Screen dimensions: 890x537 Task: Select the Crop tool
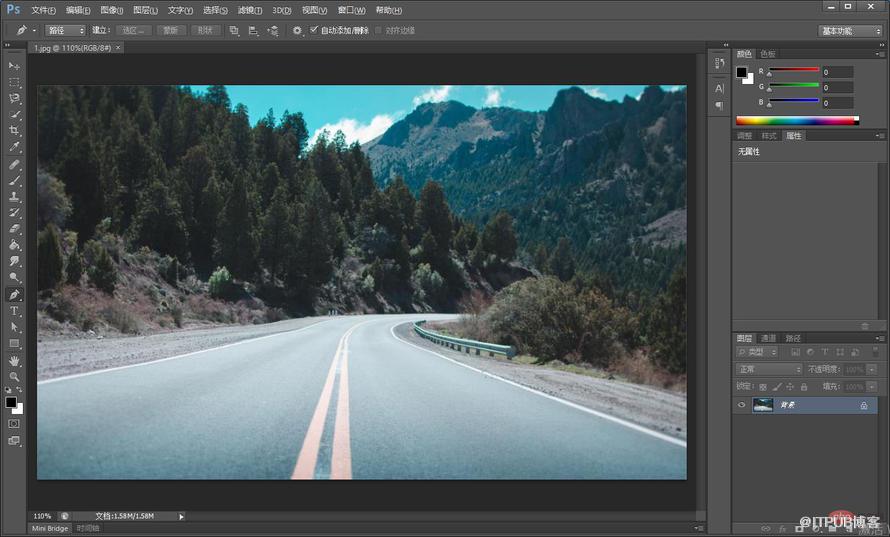coord(14,130)
